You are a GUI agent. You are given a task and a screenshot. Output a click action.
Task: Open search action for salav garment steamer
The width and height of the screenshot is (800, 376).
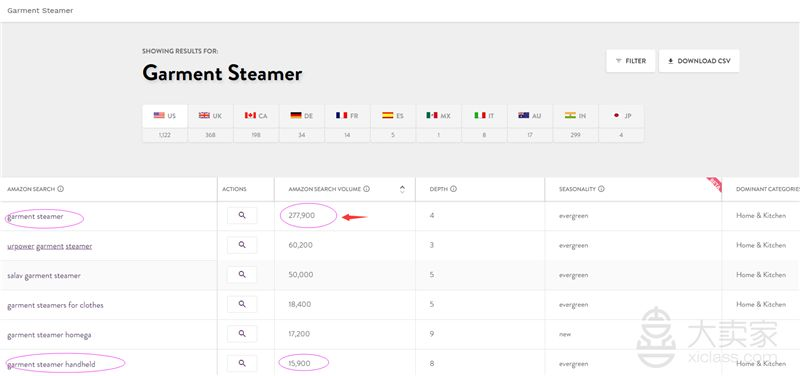point(242,275)
